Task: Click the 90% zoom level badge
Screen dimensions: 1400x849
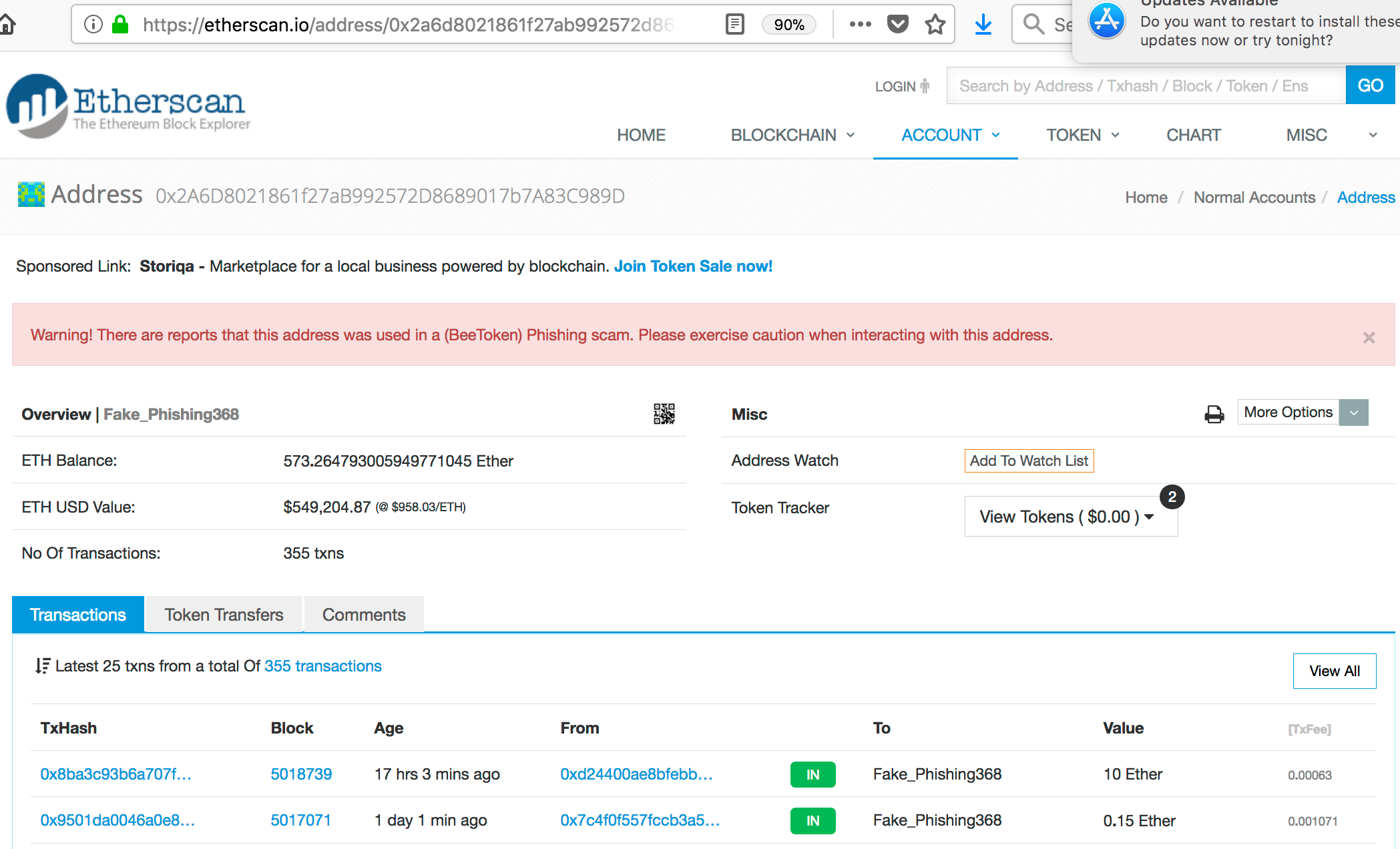Action: point(788,25)
